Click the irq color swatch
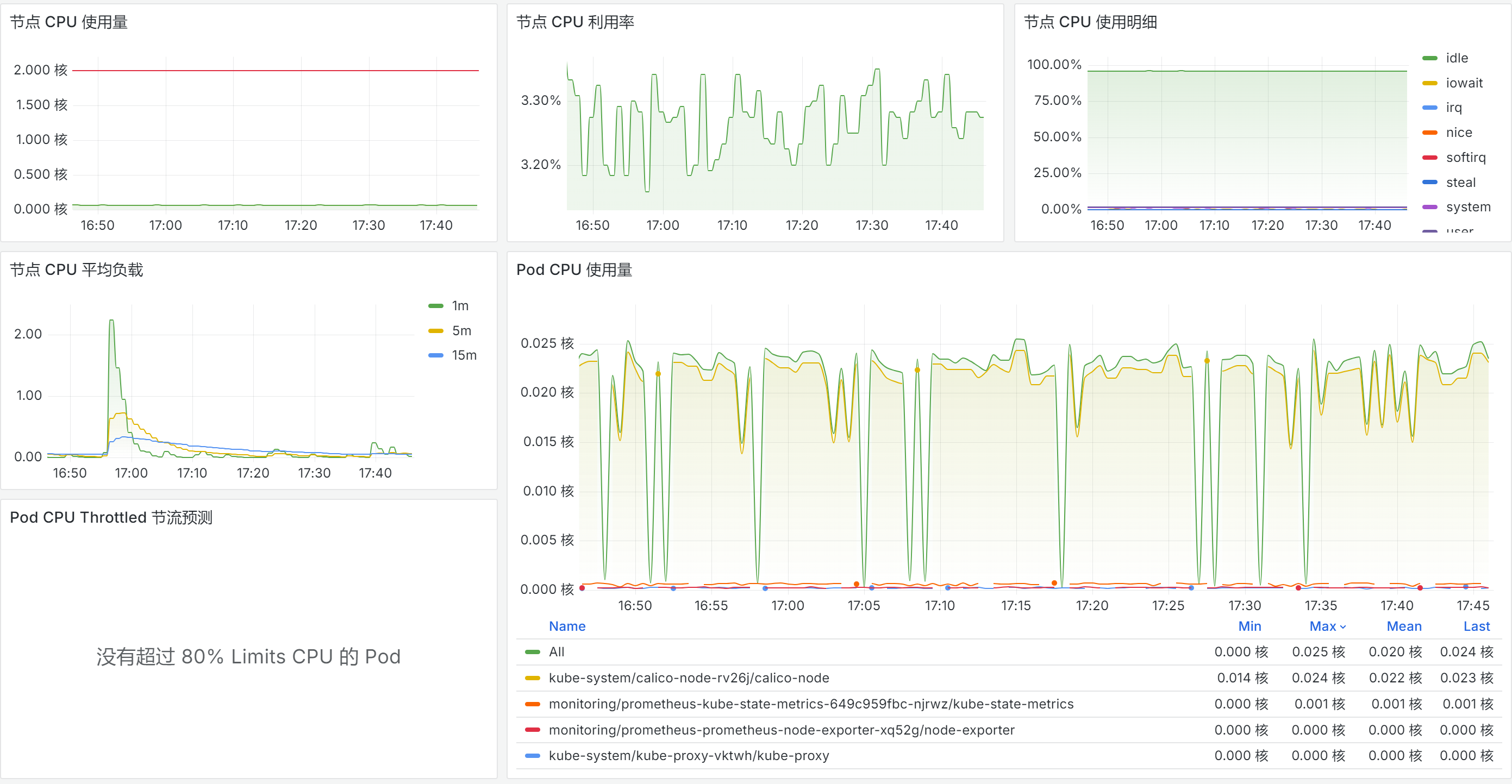The width and height of the screenshot is (1512, 784). click(x=1430, y=108)
